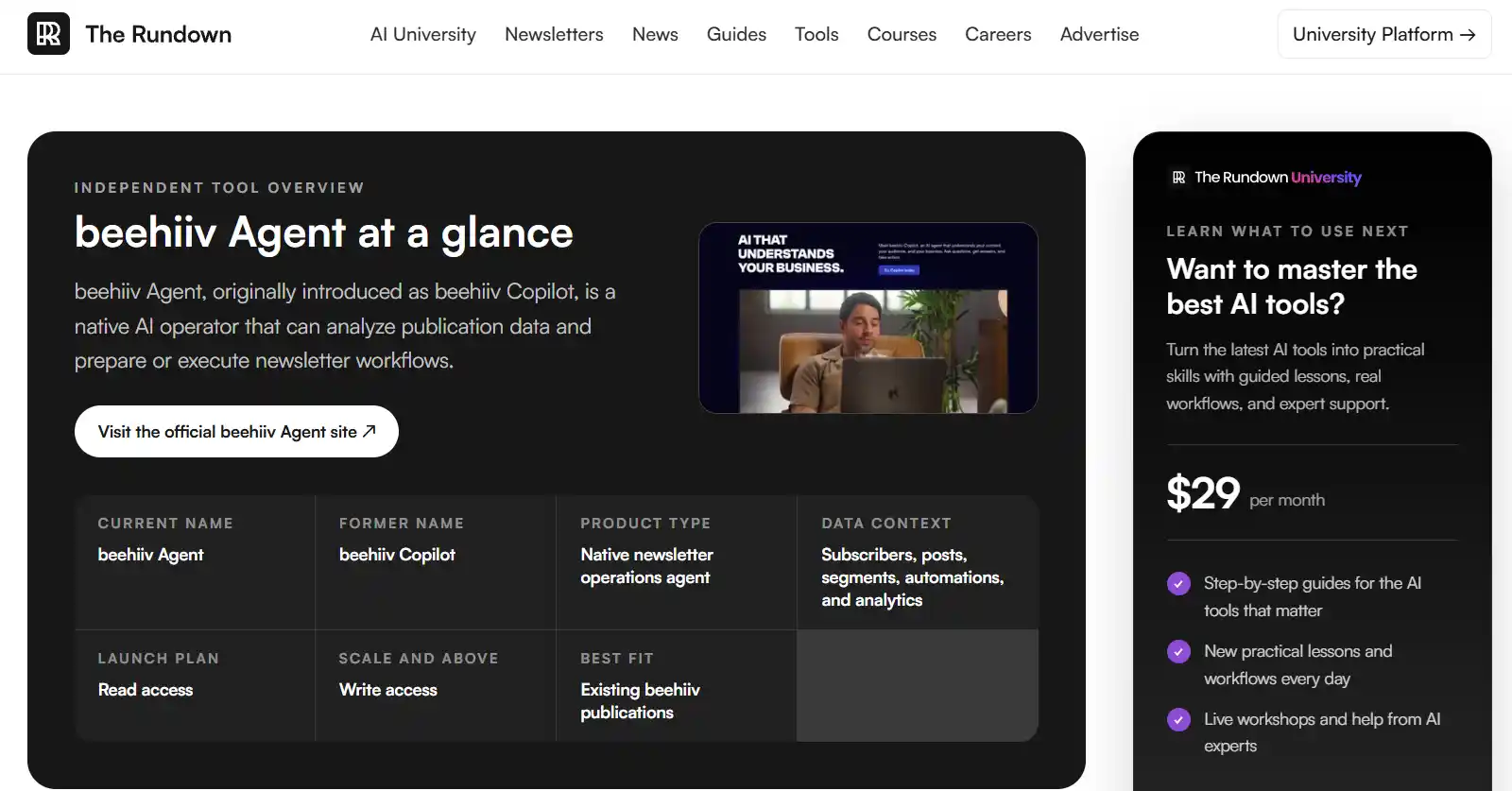Select the 'beehiiv Agent at a glance' heading
This screenshot has width=1512, height=791.
click(x=324, y=232)
